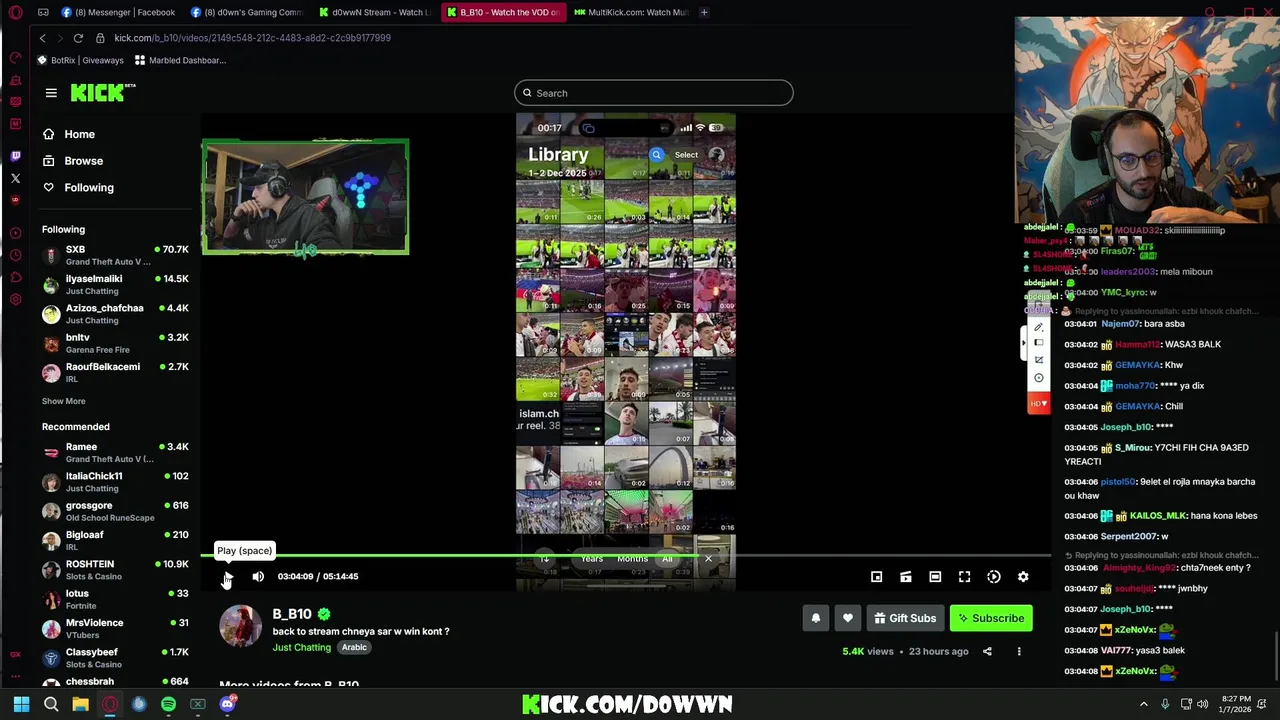Open the playback speed control icon
The height and width of the screenshot is (720, 1280).
[x=993, y=576]
